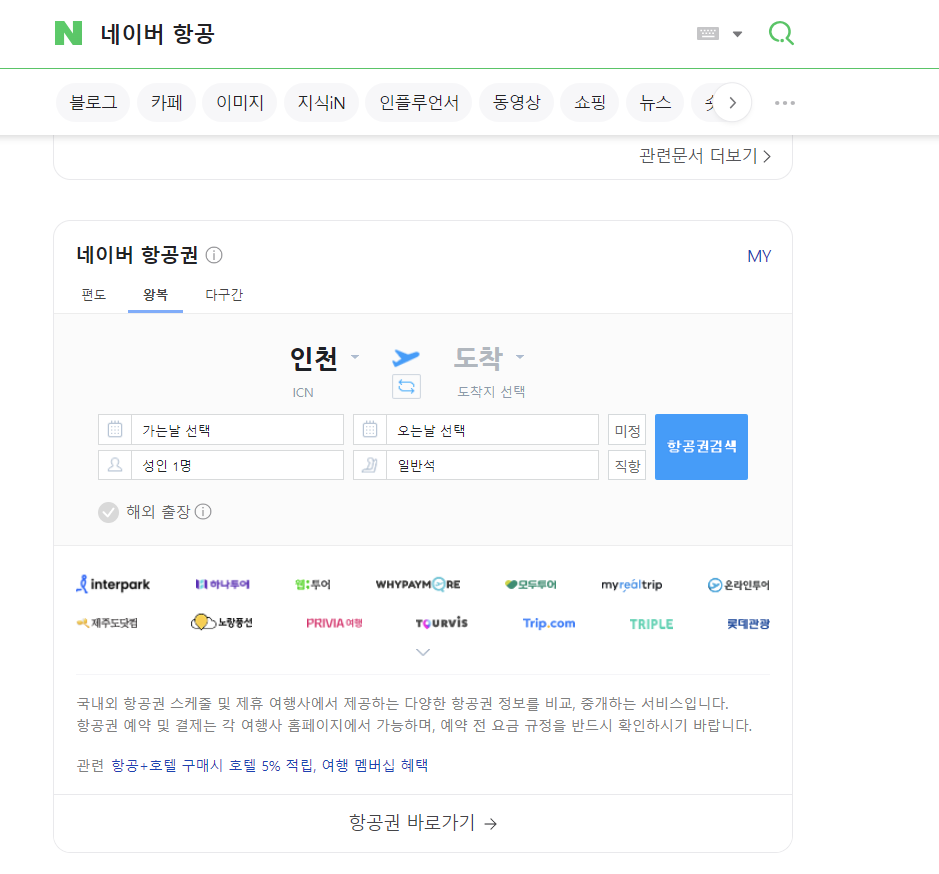Image resolution: width=939 pixels, height=874 pixels.
Task: Open the MY link
Action: [759, 256]
